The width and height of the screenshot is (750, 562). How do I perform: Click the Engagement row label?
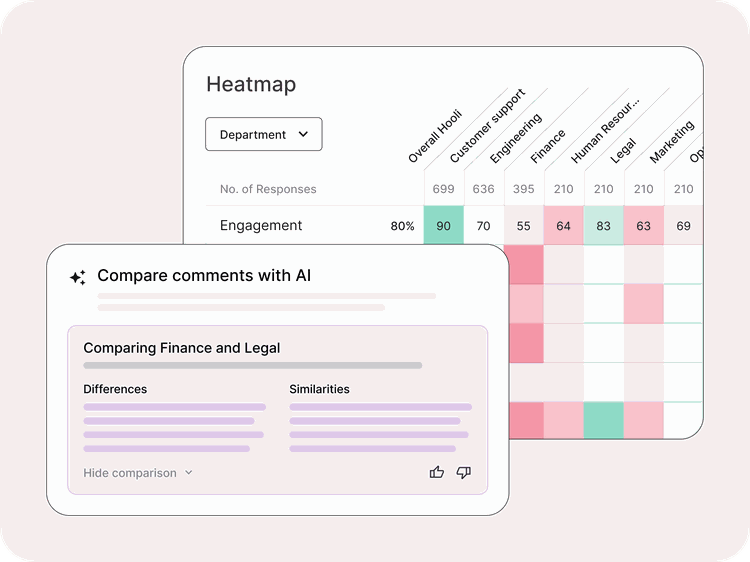[261, 226]
